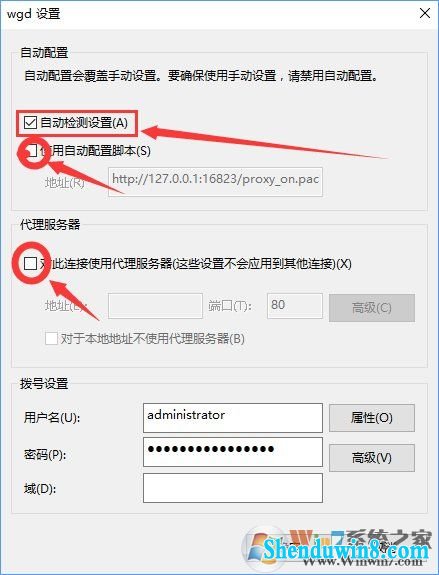Click the proxy server 地址 input field

(155, 305)
